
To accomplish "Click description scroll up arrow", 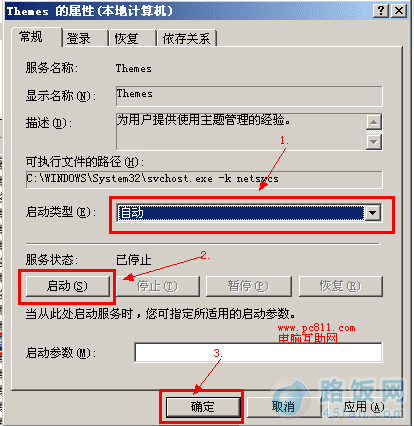I will 374,122.
